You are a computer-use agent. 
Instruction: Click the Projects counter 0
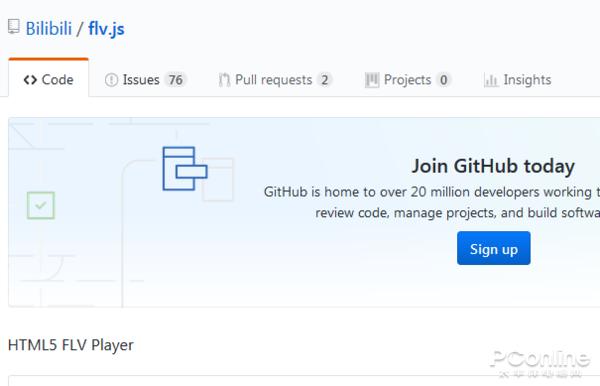coord(443,80)
